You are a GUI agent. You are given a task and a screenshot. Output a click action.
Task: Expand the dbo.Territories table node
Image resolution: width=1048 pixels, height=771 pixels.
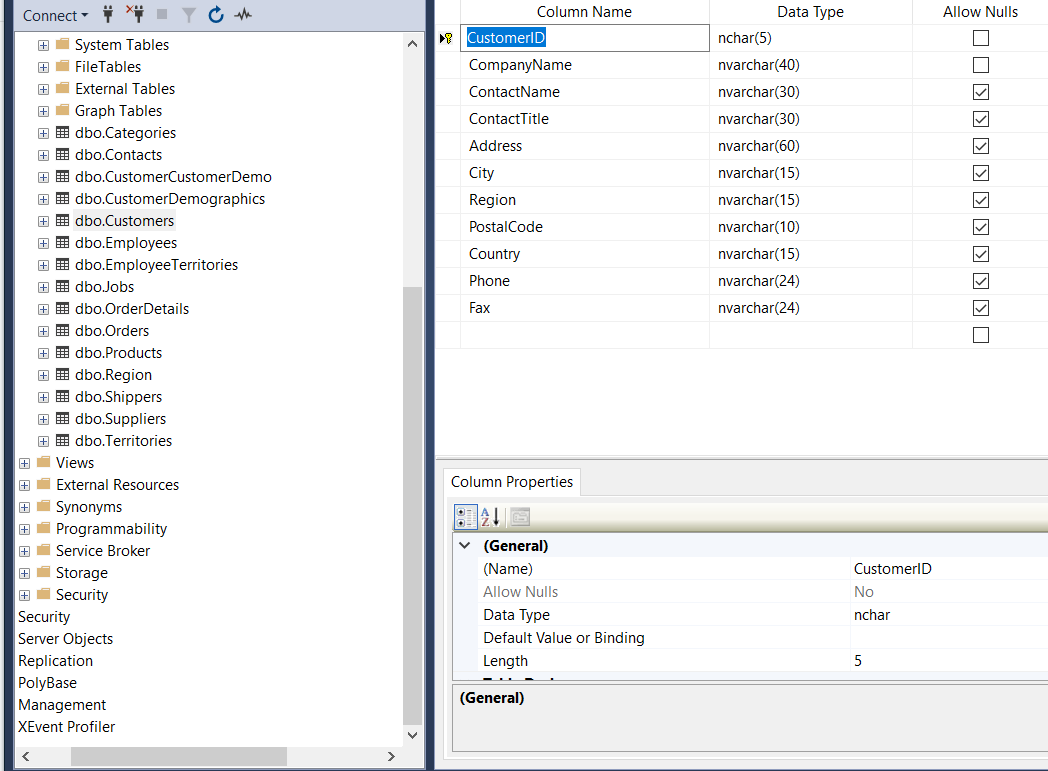tap(43, 442)
